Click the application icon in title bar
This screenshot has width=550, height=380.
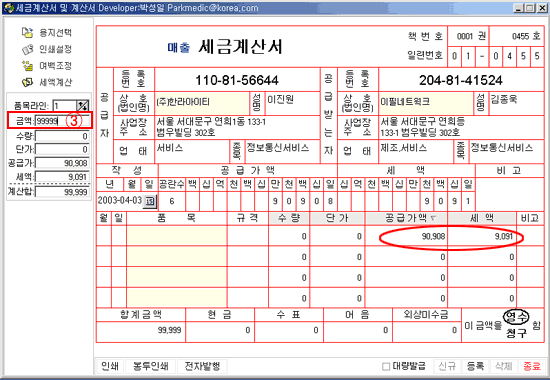coord(8,8)
